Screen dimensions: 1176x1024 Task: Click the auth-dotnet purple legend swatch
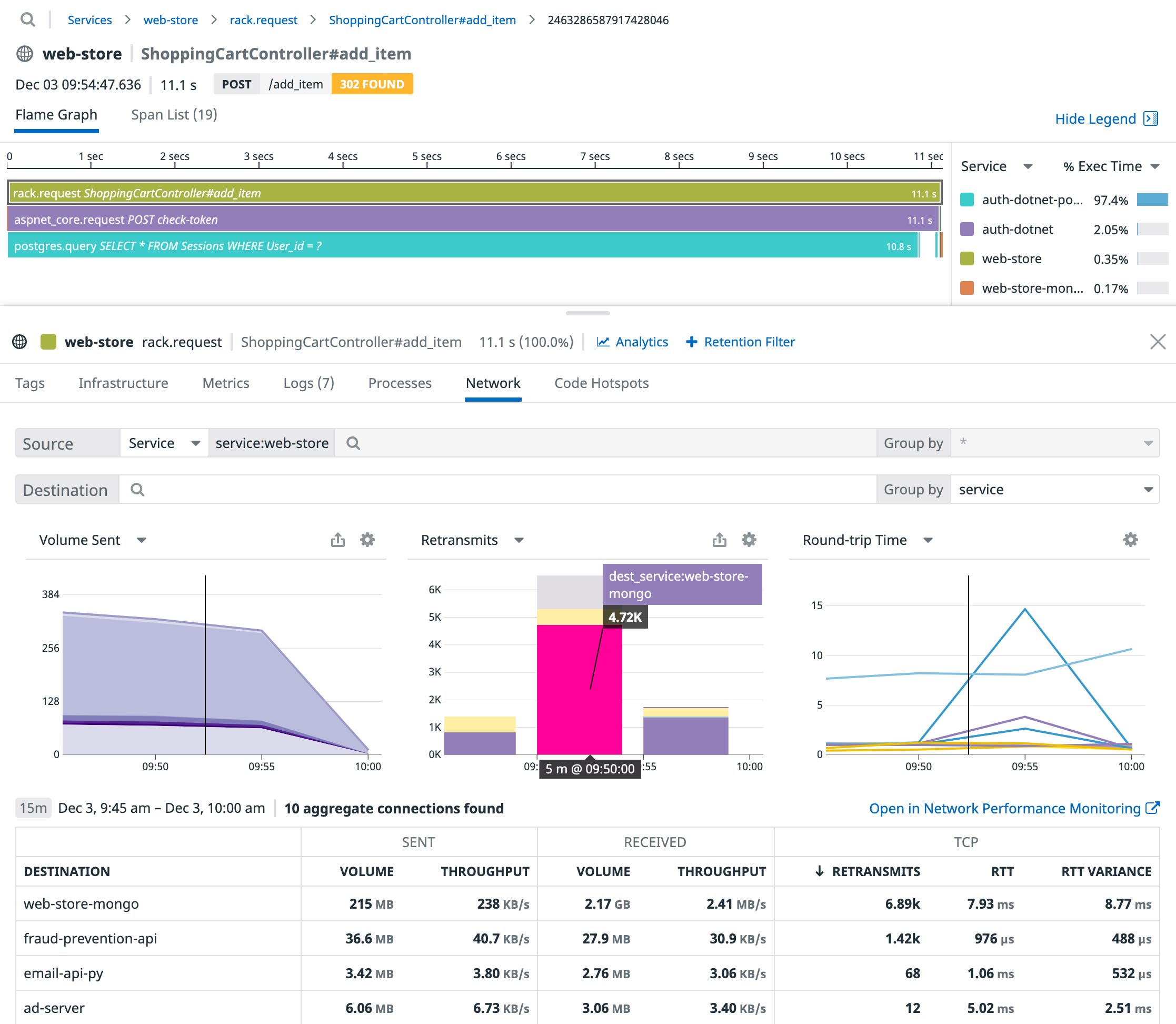[967, 229]
